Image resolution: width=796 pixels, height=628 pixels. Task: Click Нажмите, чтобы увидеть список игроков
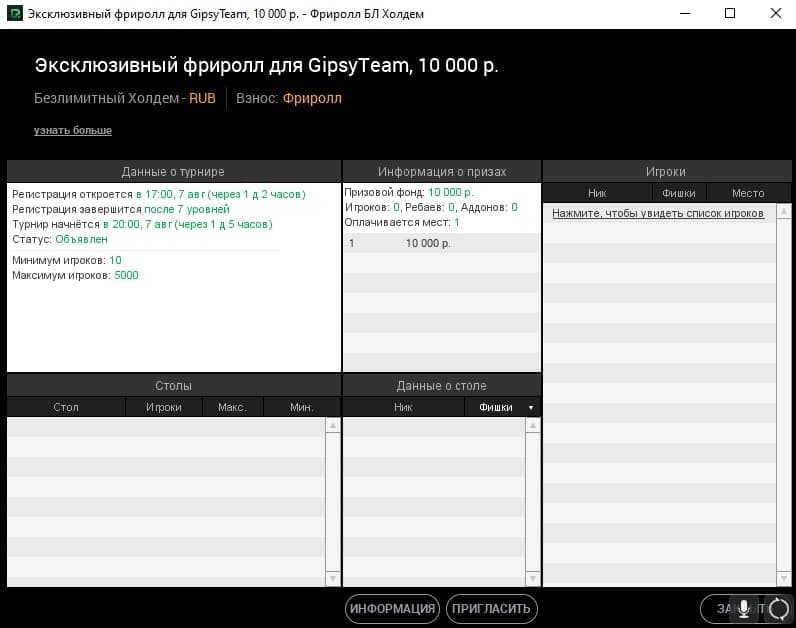tap(657, 213)
